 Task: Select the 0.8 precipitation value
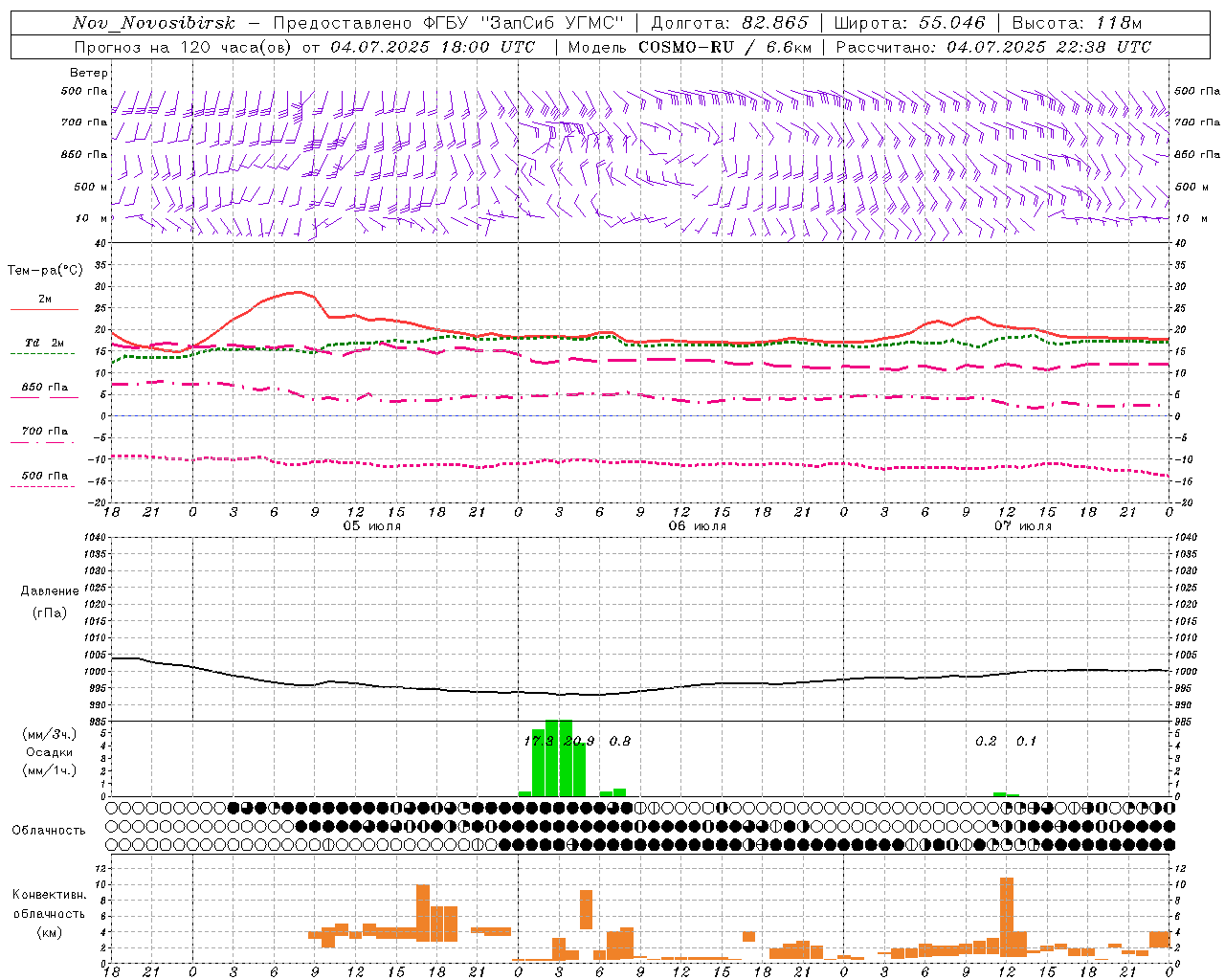click(620, 741)
